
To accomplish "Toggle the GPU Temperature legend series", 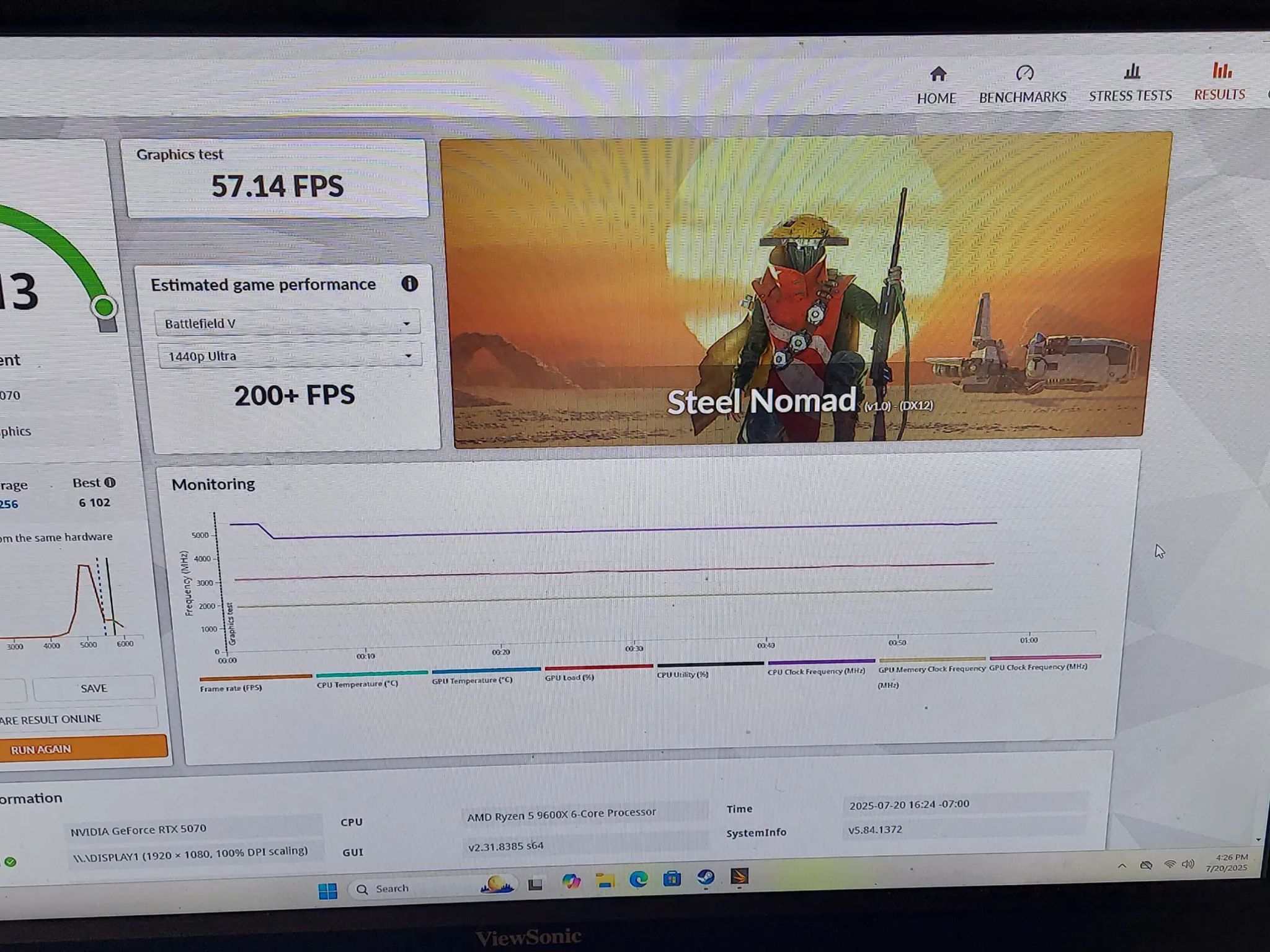I will [486, 676].
